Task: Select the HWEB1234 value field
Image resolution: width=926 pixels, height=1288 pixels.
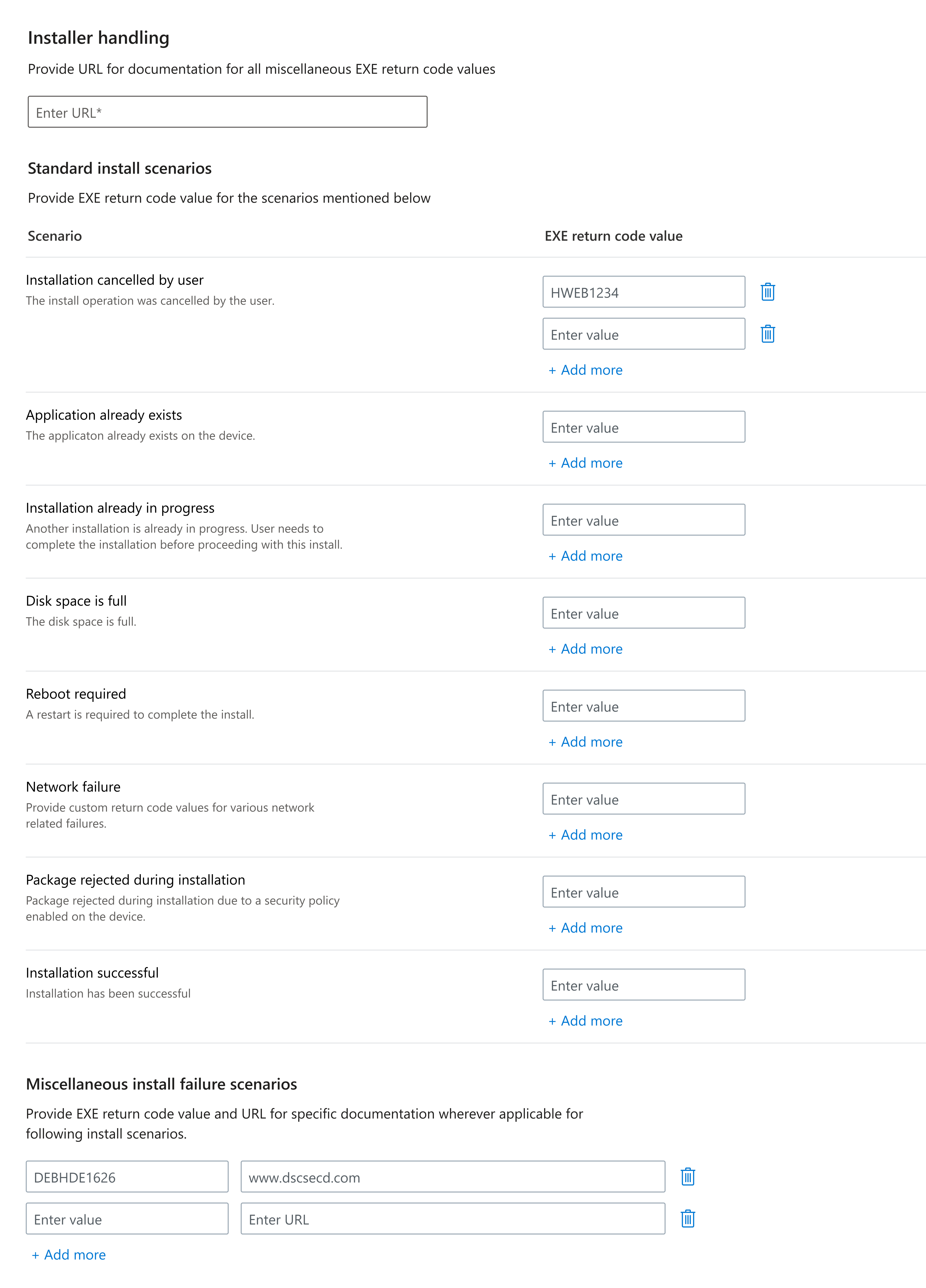Action: point(644,291)
